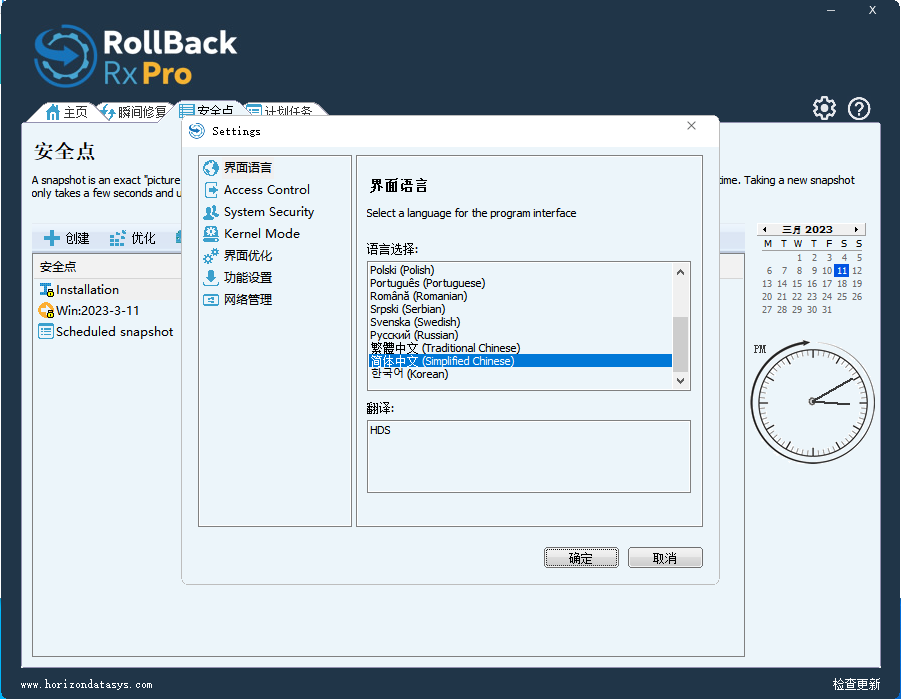This screenshot has height=699, width=901.
Task: Click the RollBack Rx Pro logo
Action: coord(136,56)
